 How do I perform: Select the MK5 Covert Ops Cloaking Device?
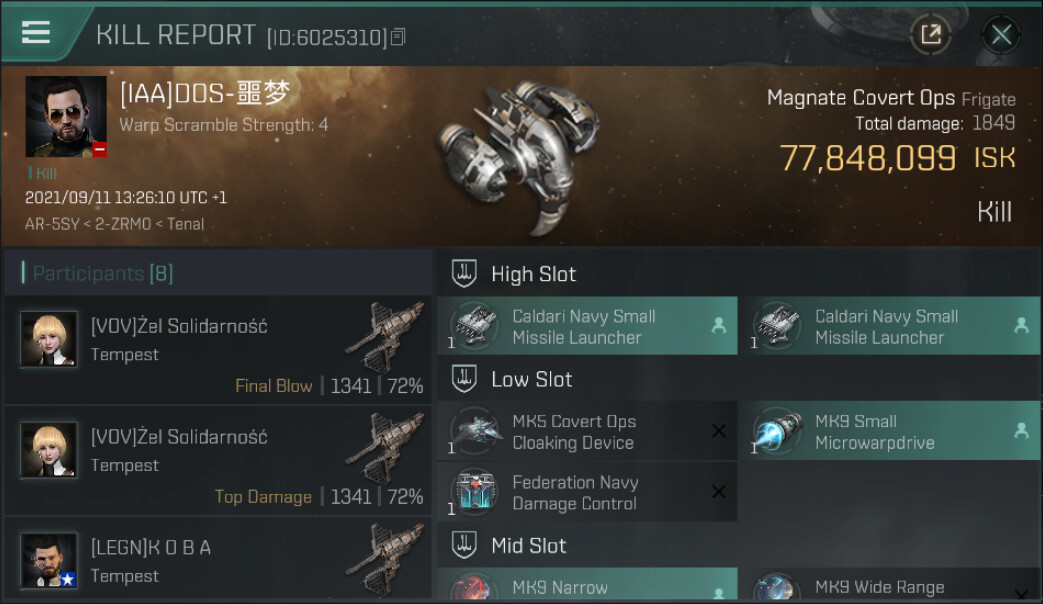coord(587,431)
